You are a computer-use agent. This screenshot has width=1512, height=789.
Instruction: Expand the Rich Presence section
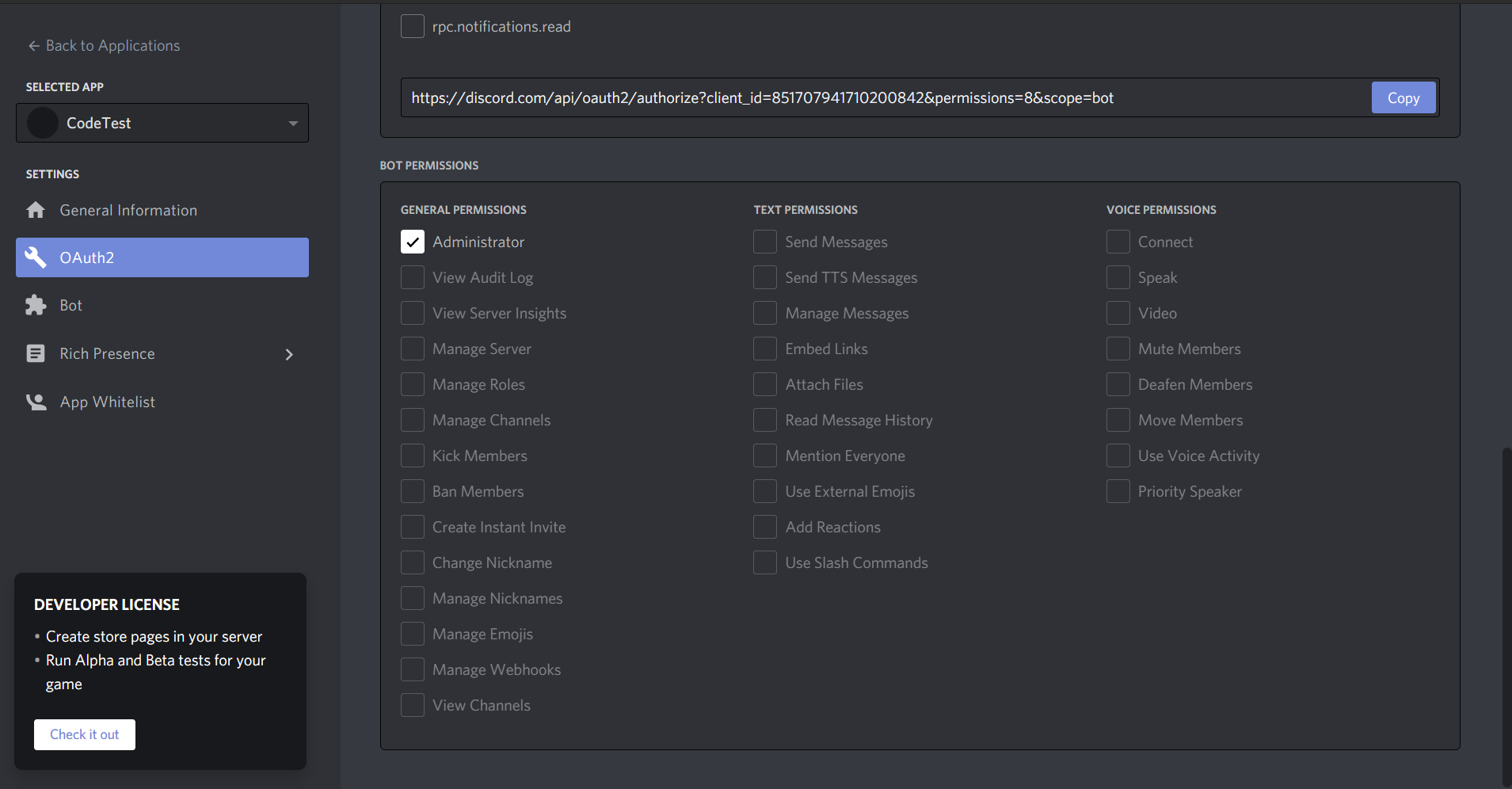point(289,354)
